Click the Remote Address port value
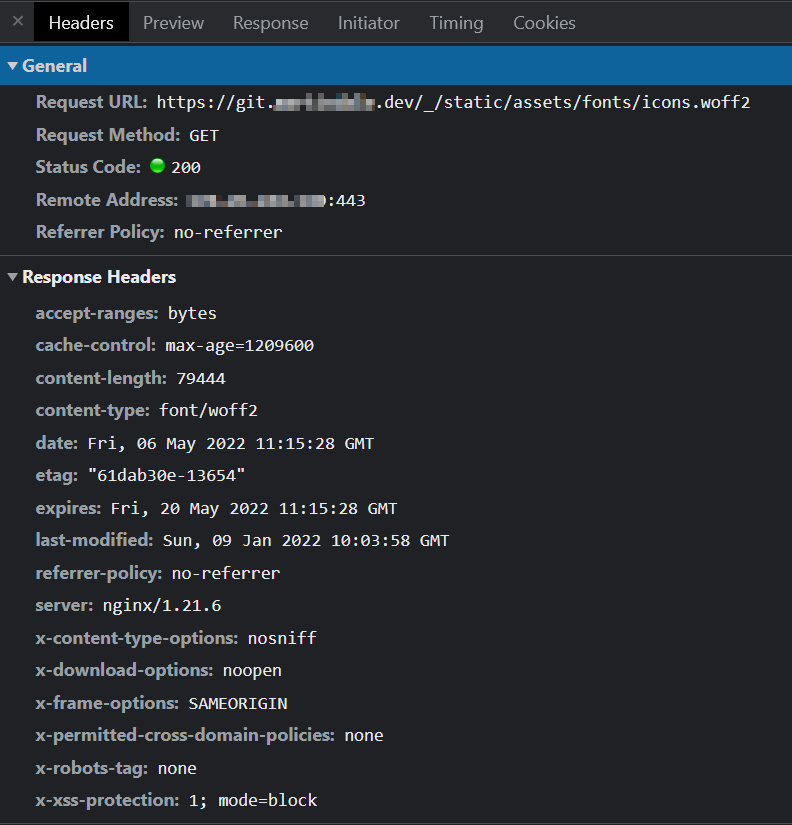The image size is (792, 825). pos(351,199)
